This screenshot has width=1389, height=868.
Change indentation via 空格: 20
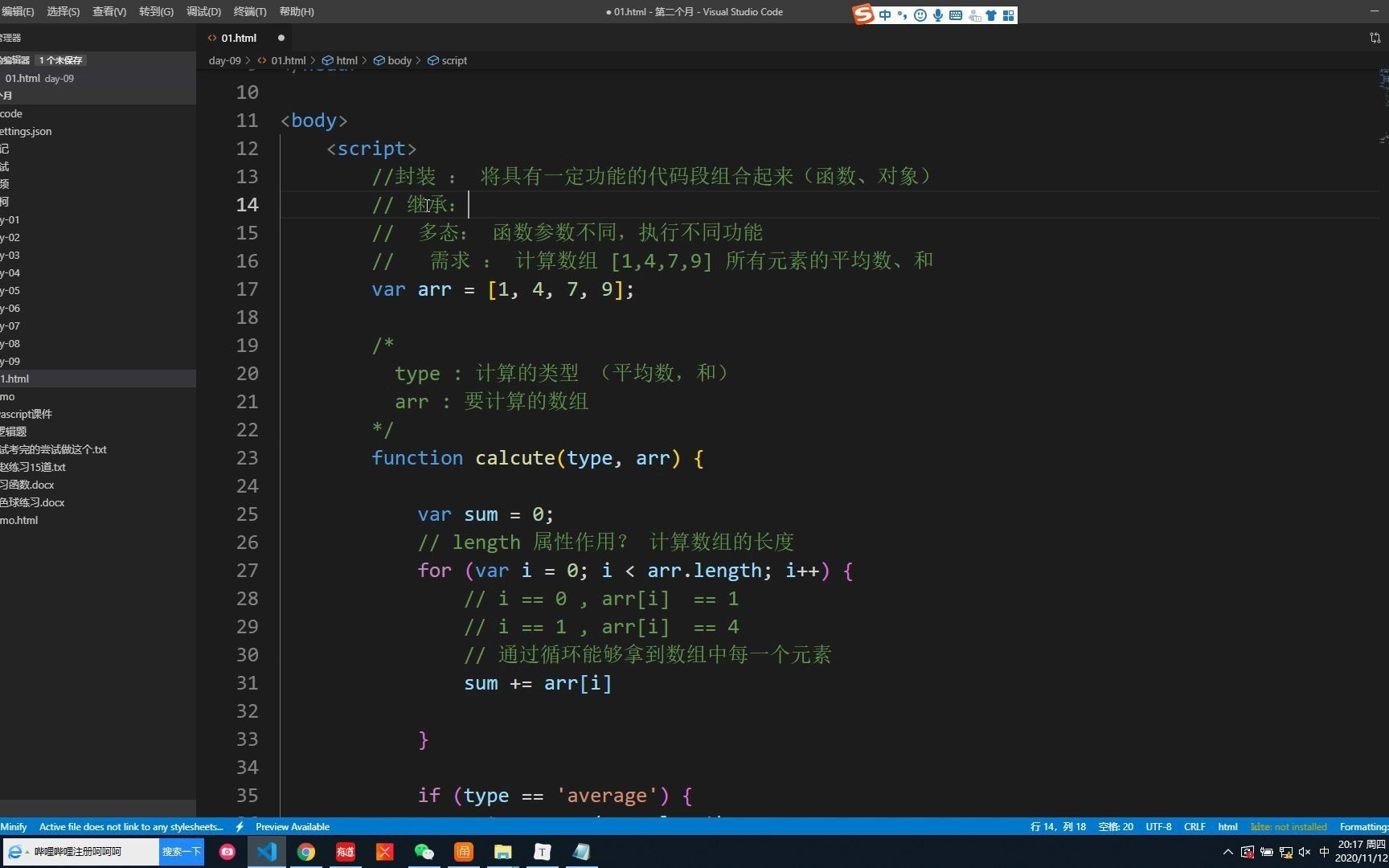click(1116, 826)
